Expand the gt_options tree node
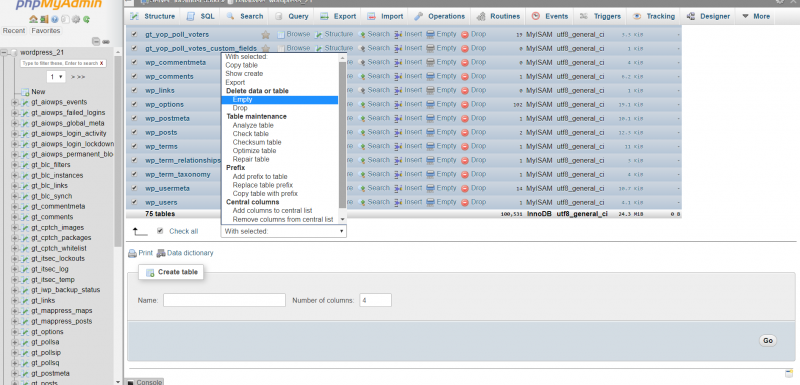The height and width of the screenshot is (385, 800). [x=14, y=332]
